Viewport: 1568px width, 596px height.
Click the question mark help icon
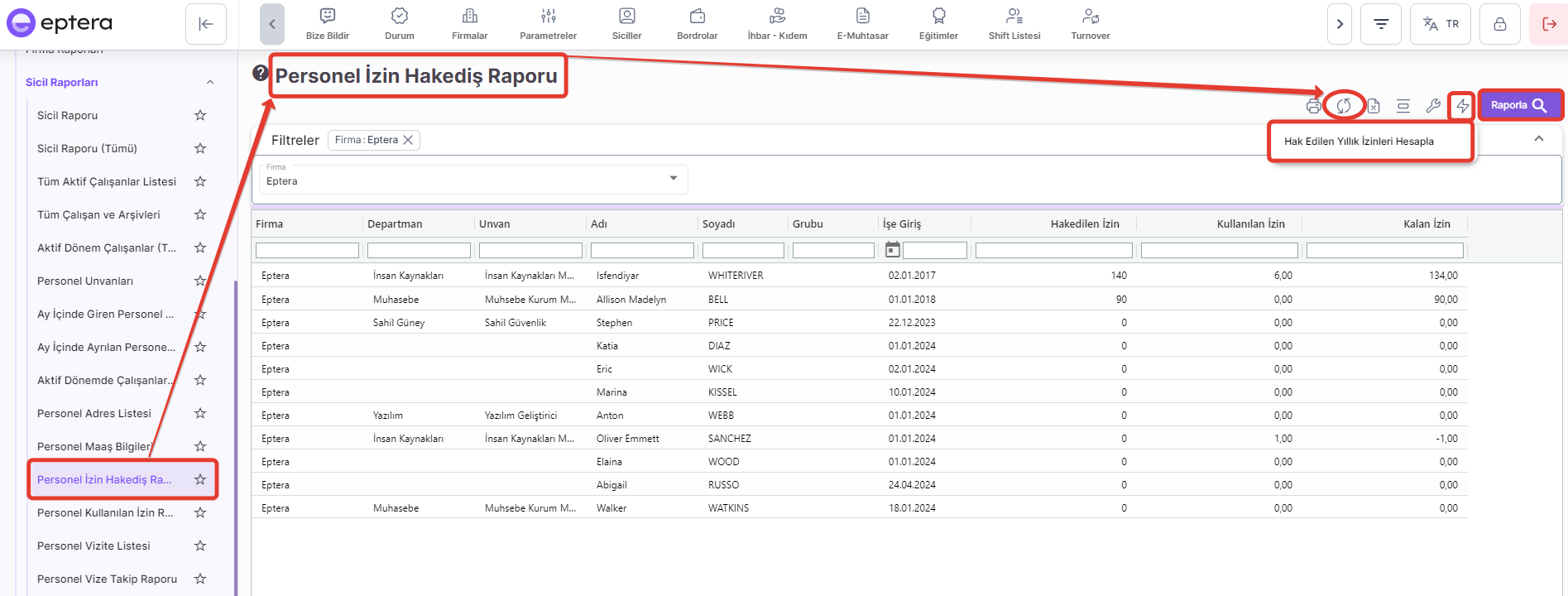point(261,74)
